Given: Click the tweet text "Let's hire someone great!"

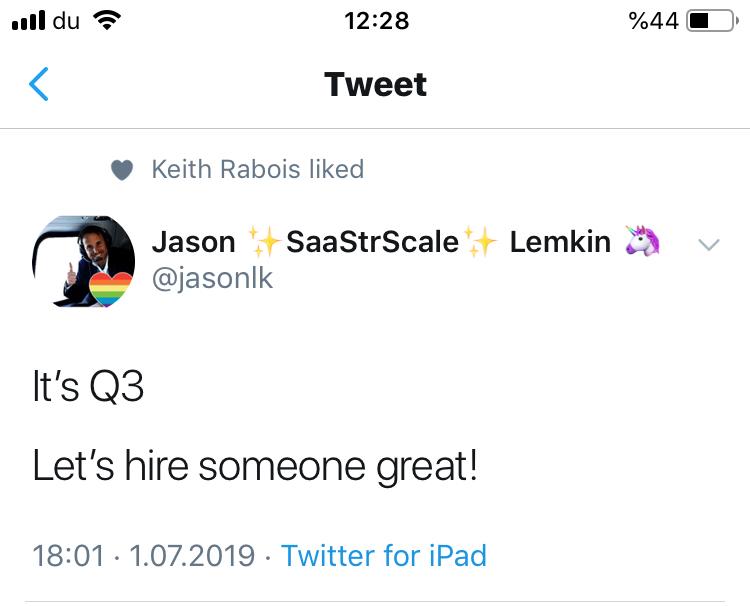Looking at the screenshot, I should (x=255, y=466).
